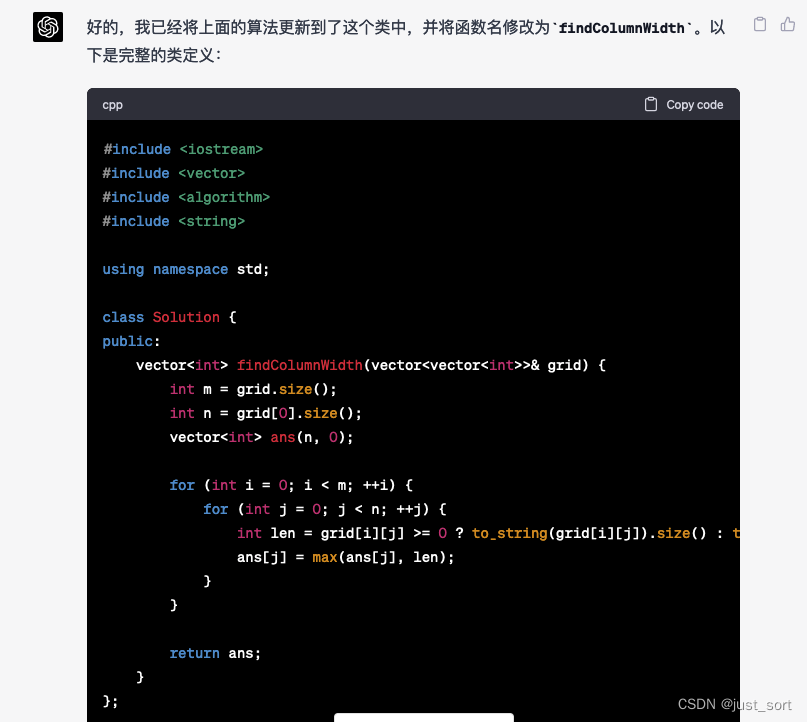
Task: Give a thumbs up to the response
Action: [x=786, y=24]
